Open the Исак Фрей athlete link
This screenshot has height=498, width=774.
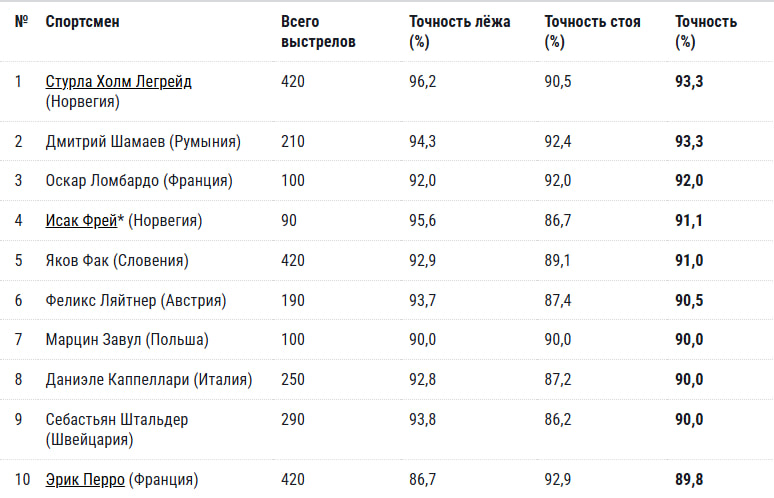[x=81, y=220]
